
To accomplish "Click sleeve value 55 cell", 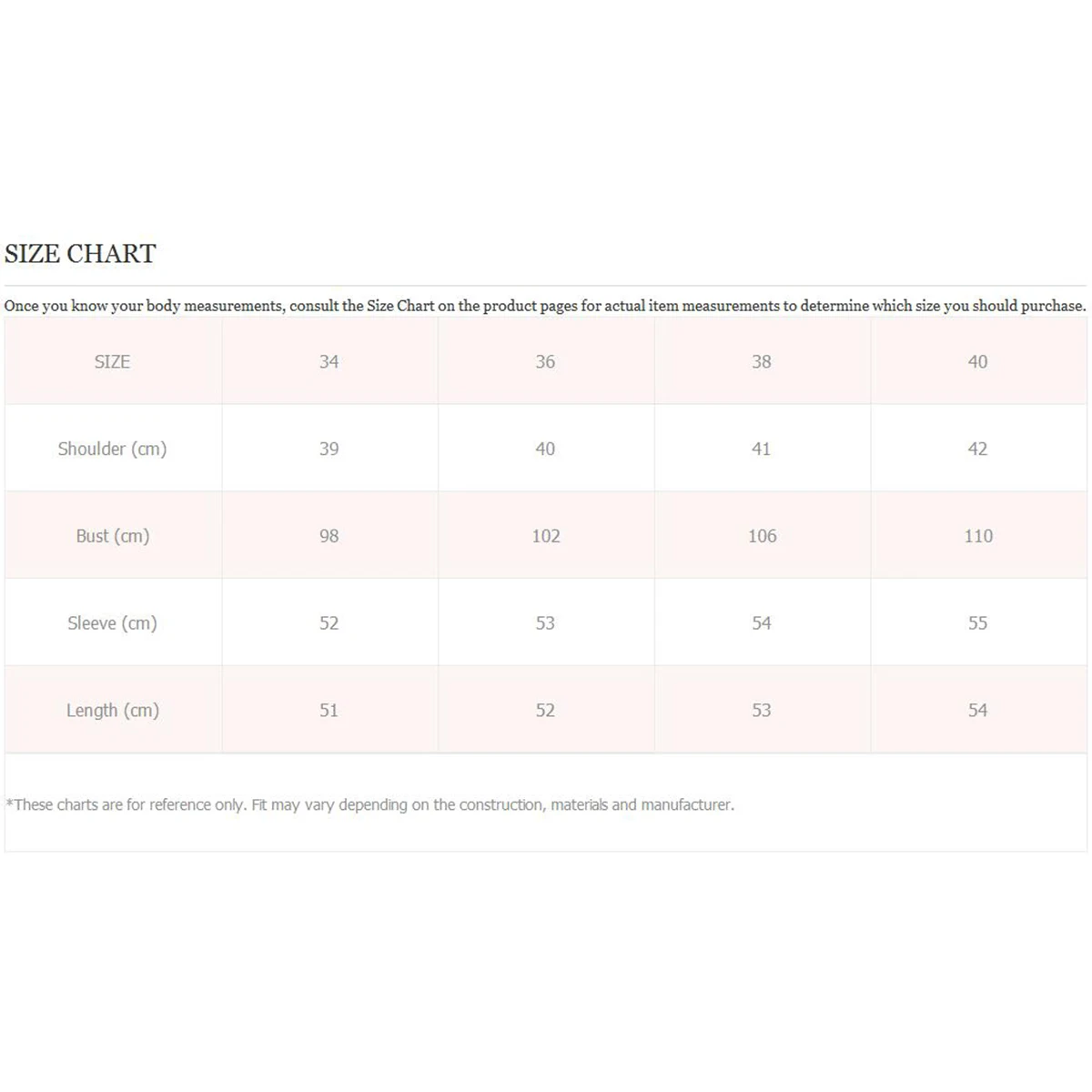I will [x=977, y=623].
